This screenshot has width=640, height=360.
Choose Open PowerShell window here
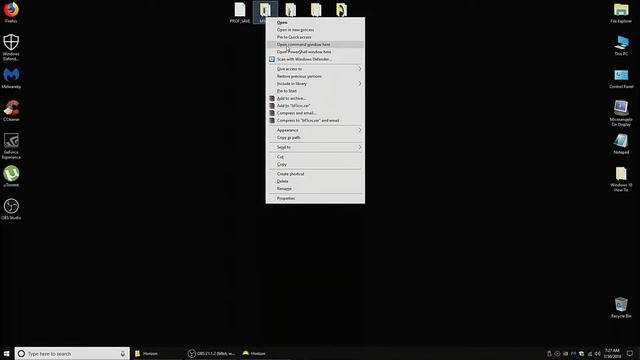click(x=315, y=52)
